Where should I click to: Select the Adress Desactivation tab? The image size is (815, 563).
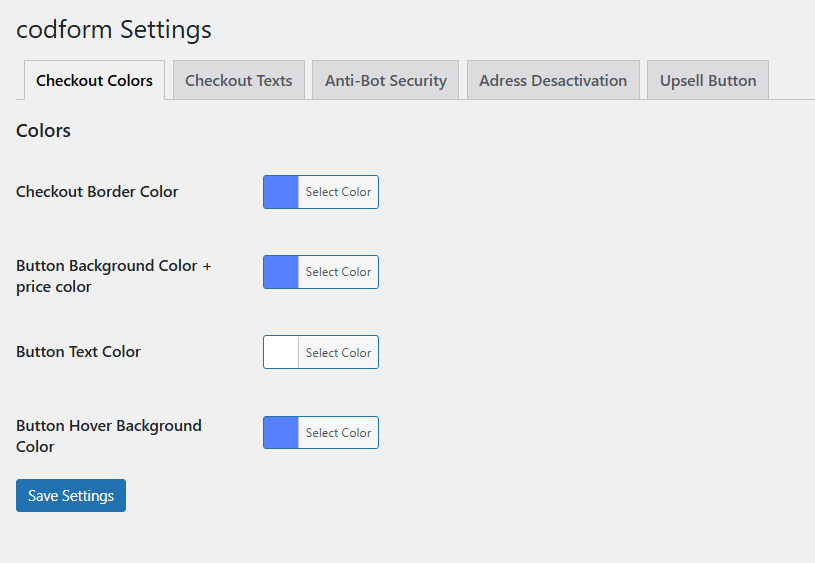pyautogui.click(x=553, y=81)
